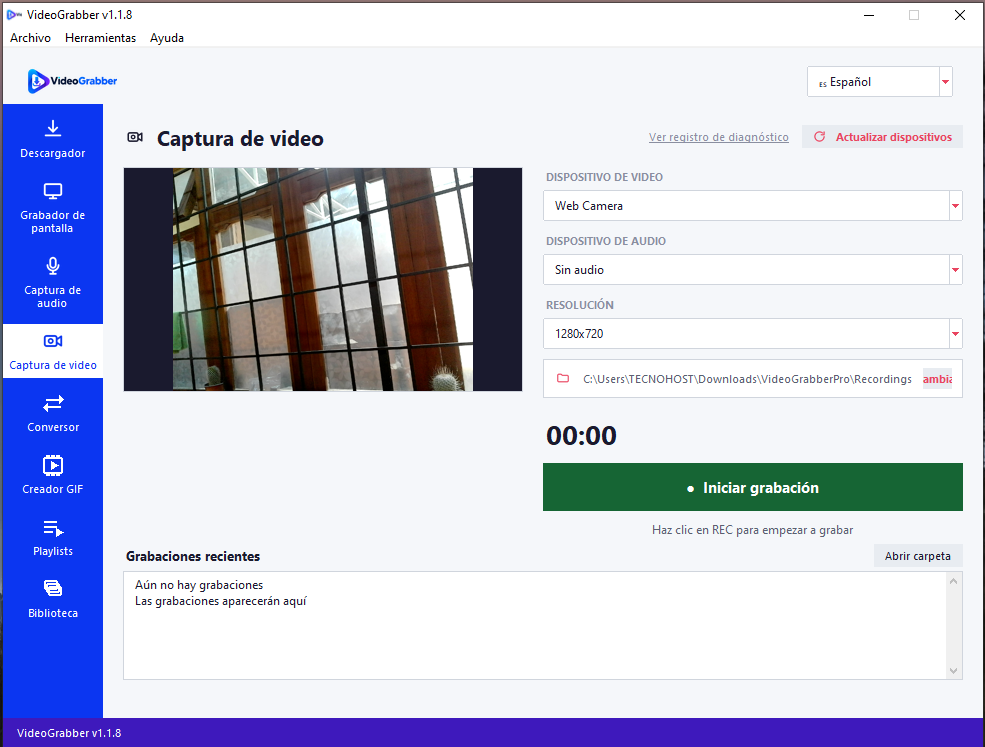Viewport: 985px width, 747px height.
Task: Minimize the VideoGrabber window
Action: tap(869, 15)
